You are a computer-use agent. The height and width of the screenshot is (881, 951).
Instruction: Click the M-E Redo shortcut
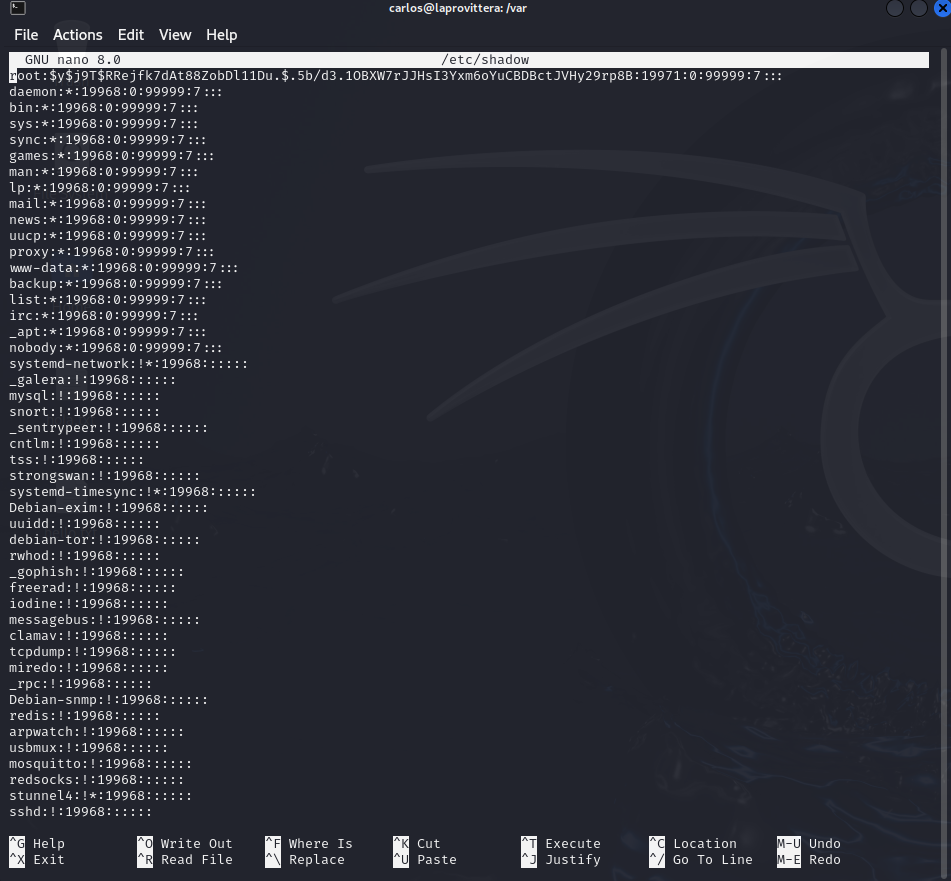tap(808, 860)
